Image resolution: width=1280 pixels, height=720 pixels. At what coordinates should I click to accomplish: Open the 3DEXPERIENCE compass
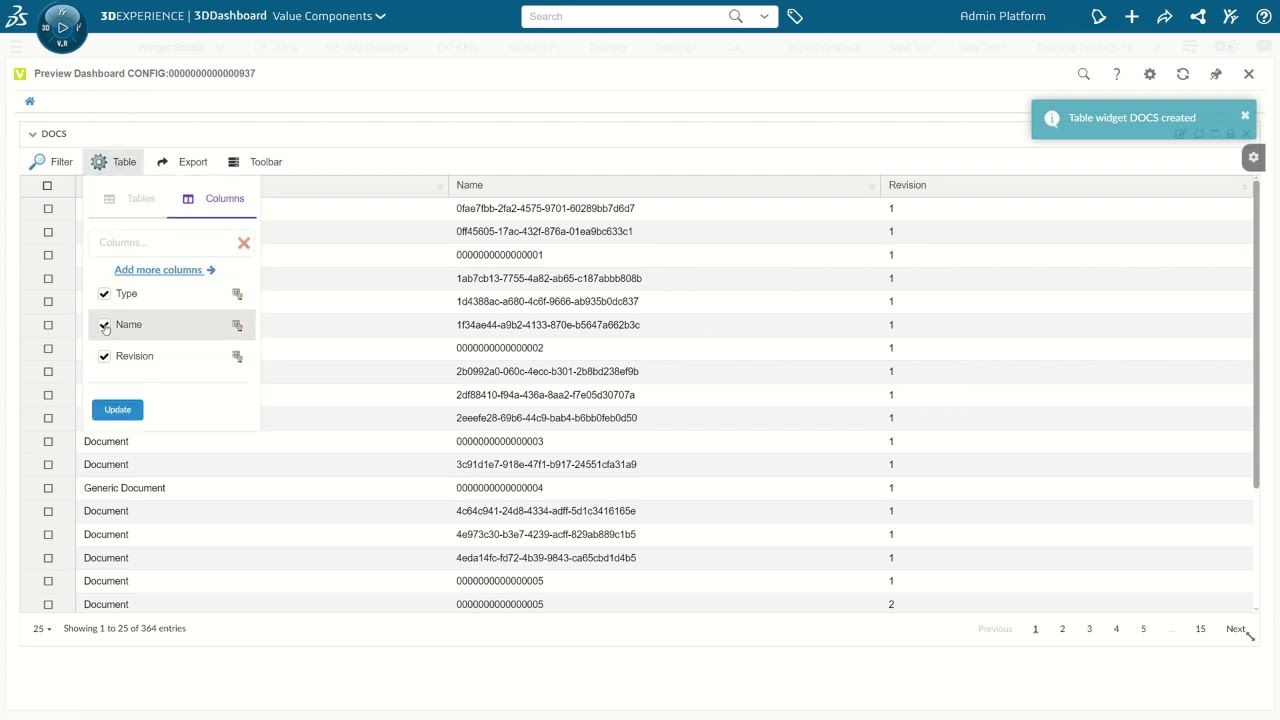click(x=62, y=28)
